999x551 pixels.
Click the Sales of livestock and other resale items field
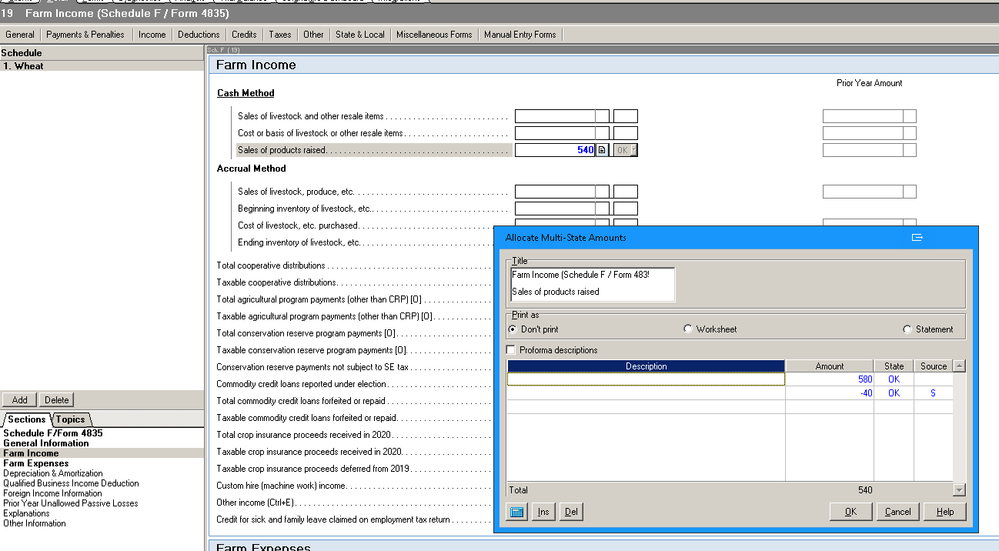[x=554, y=116]
